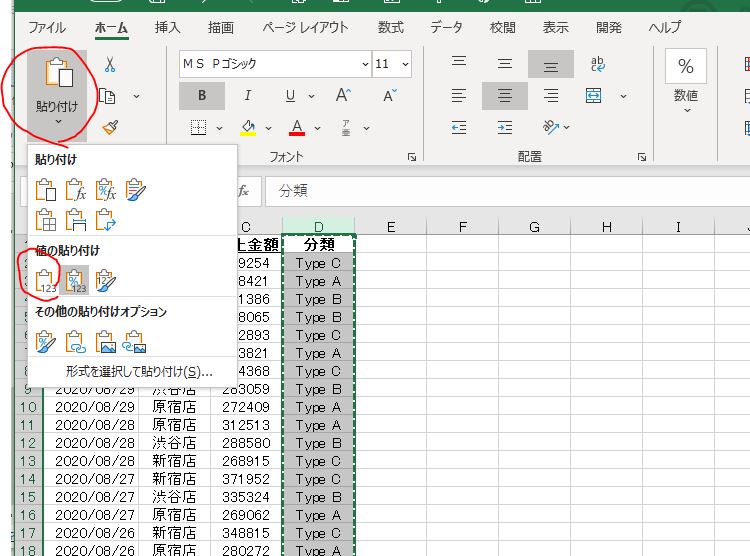Open the font name dropdown
The width and height of the screenshot is (750, 556).
coord(363,64)
